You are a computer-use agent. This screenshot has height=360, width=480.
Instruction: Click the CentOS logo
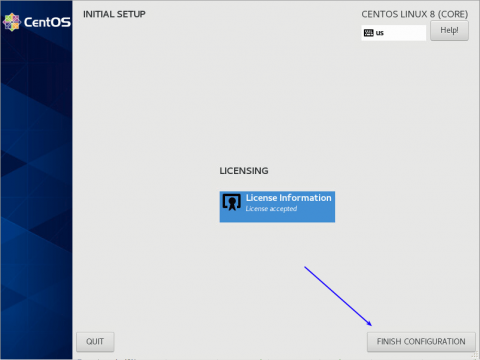(37, 22)
